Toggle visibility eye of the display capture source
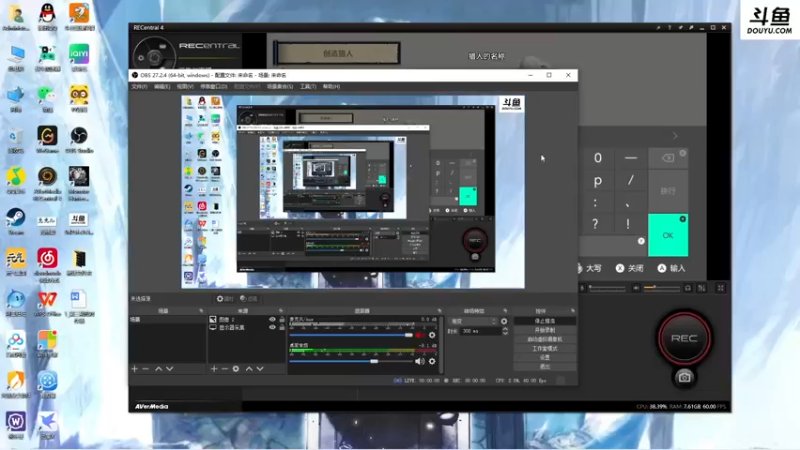This screenshot has height=450, width=800. [272, 327]
